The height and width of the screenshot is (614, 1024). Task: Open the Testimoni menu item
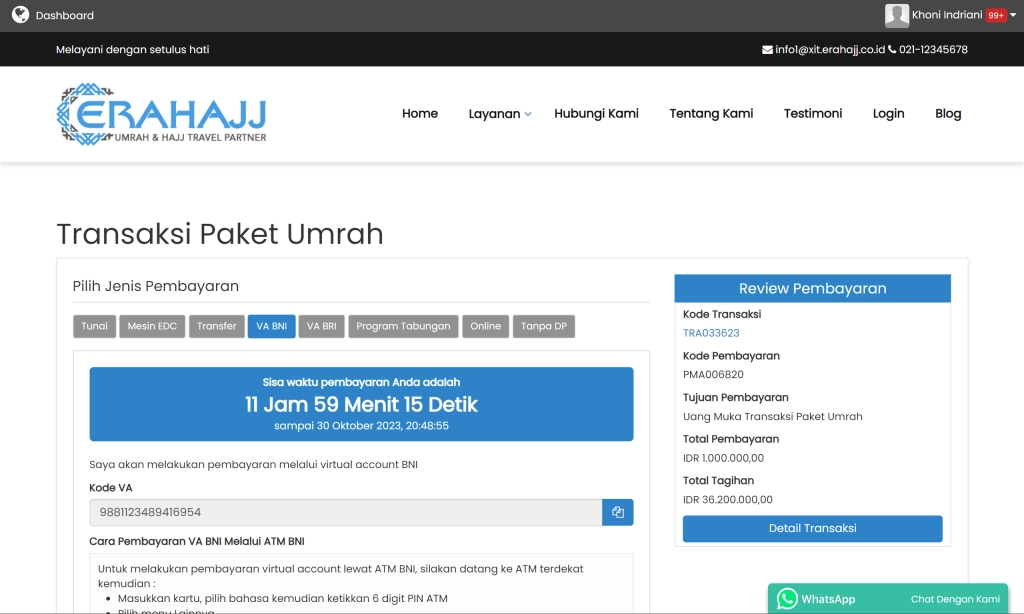coord(812,113)
